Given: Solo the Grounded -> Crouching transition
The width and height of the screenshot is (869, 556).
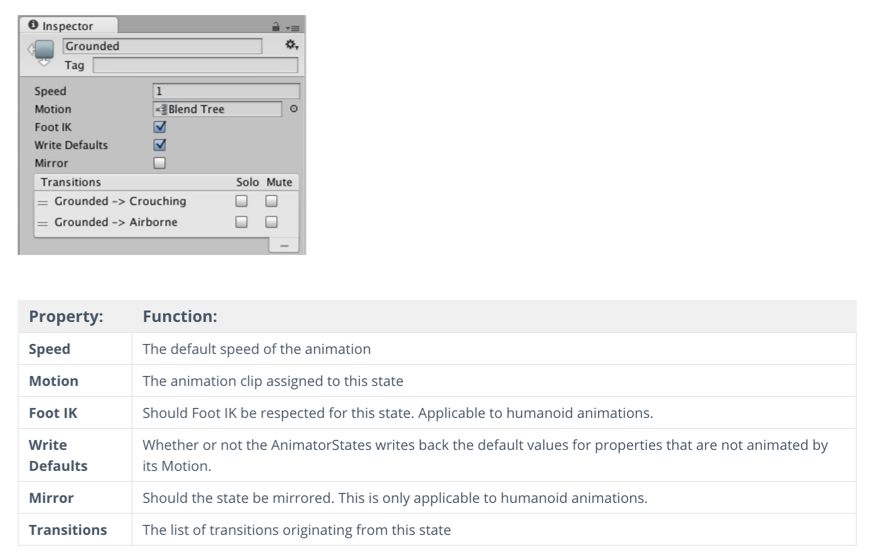Looking at the screenshot, I should [242, 201].
